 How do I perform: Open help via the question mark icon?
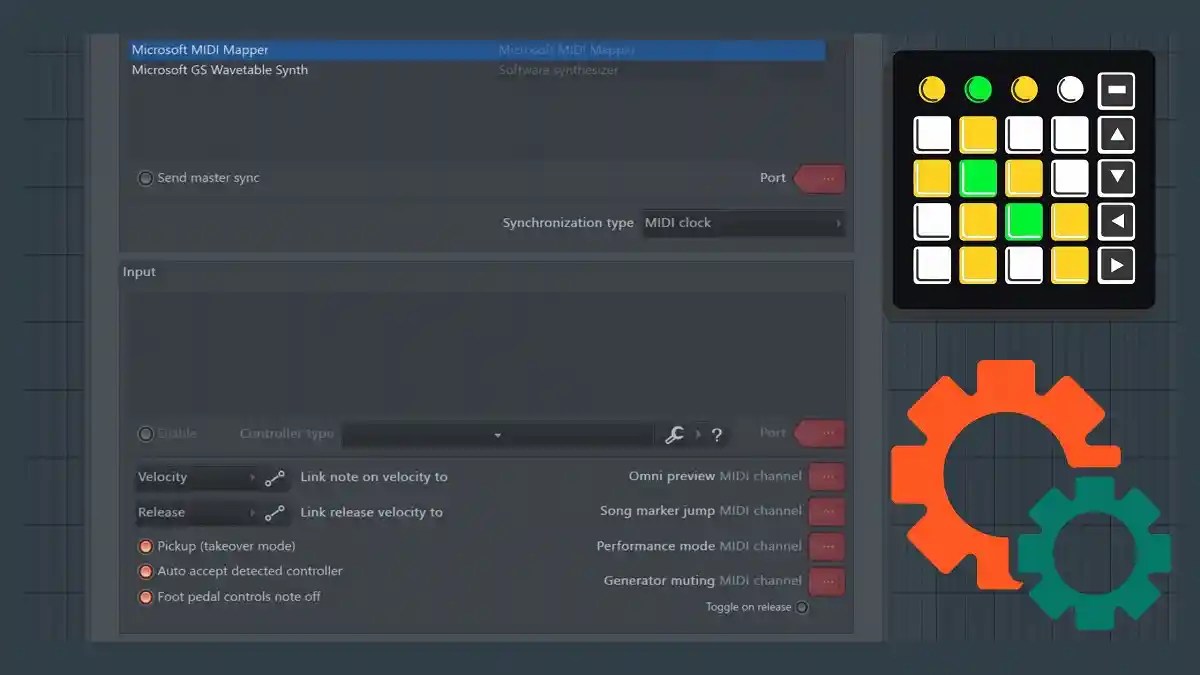(717, 434)
